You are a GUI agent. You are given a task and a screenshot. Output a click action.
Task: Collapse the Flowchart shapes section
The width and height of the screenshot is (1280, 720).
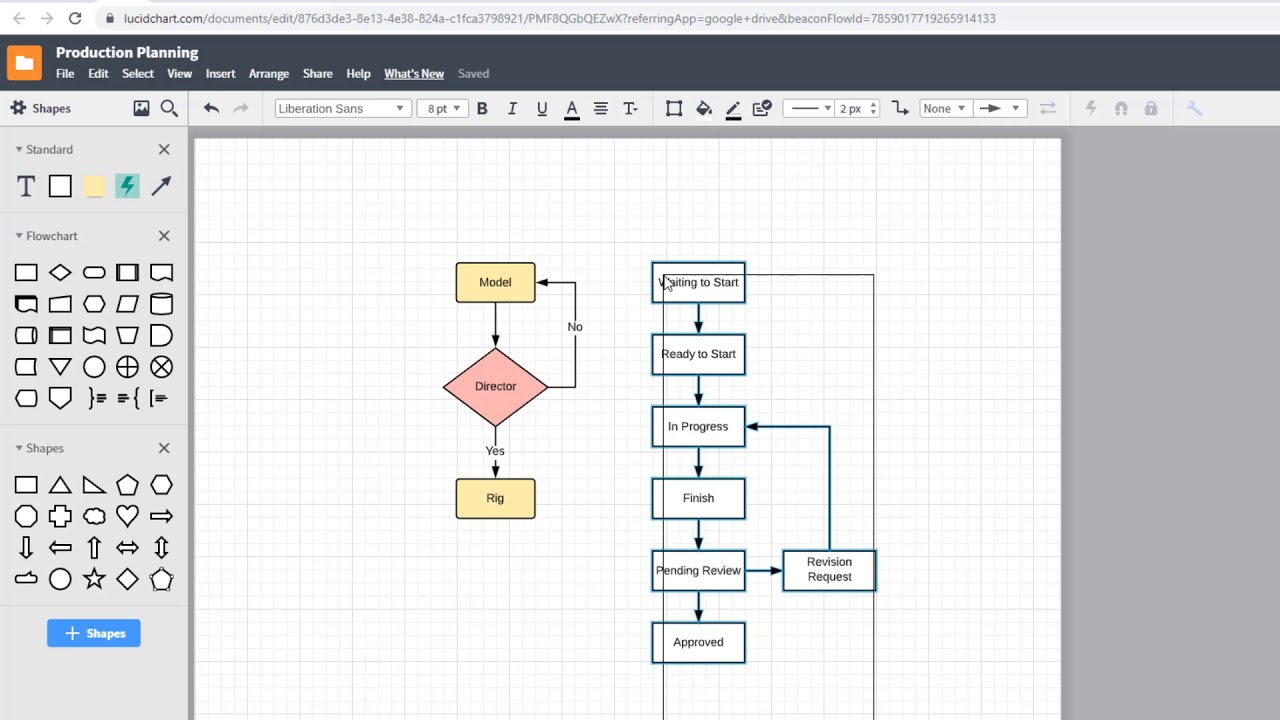[x=18, y=236]
